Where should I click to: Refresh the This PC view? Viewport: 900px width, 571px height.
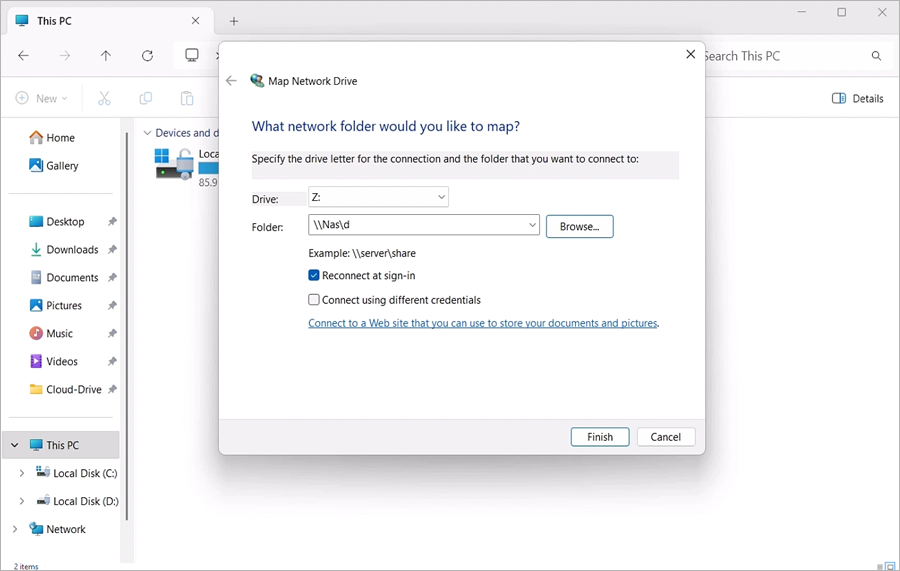[148, 56]
